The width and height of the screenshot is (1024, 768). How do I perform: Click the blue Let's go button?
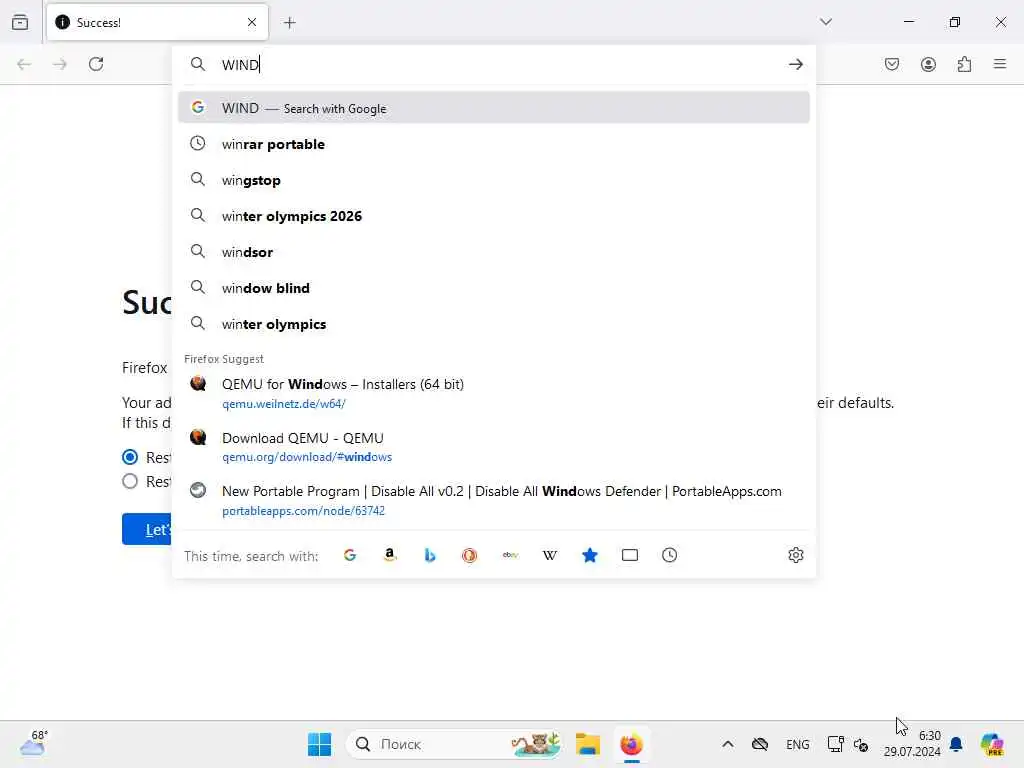point(147,529)
